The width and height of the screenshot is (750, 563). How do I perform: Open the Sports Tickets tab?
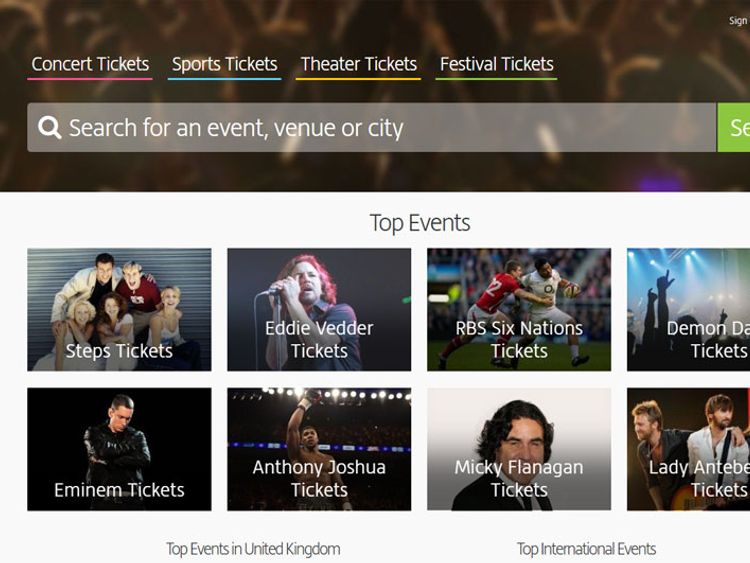[x=224, y=64]
